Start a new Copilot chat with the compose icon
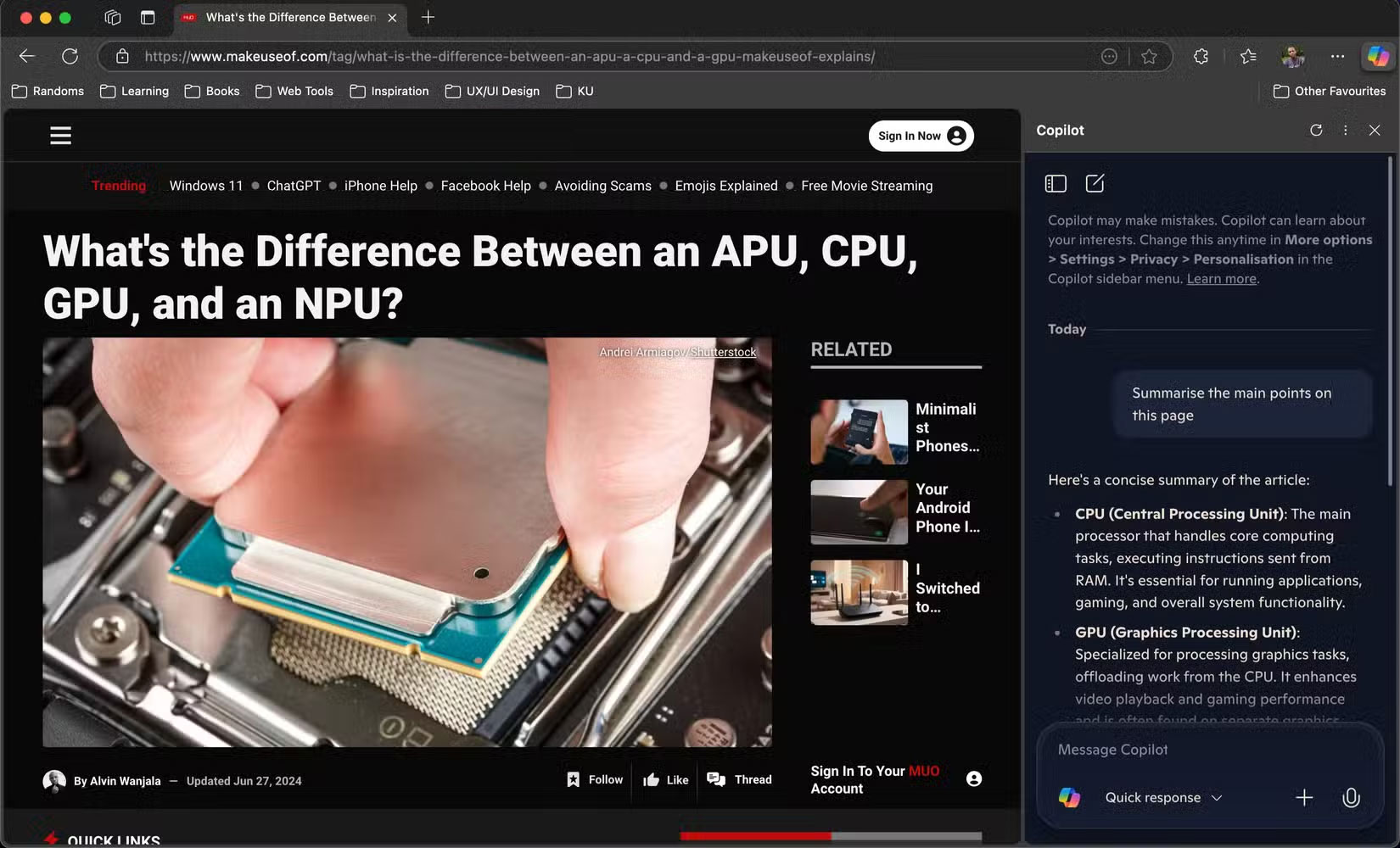This screenshot has height=848, width=1400. 1095,182
